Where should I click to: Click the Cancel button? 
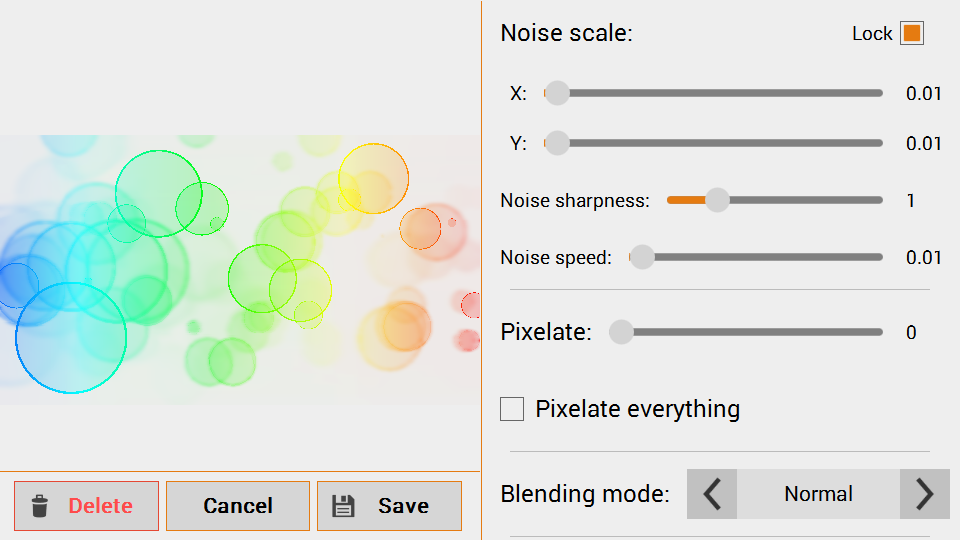[238, 506]
